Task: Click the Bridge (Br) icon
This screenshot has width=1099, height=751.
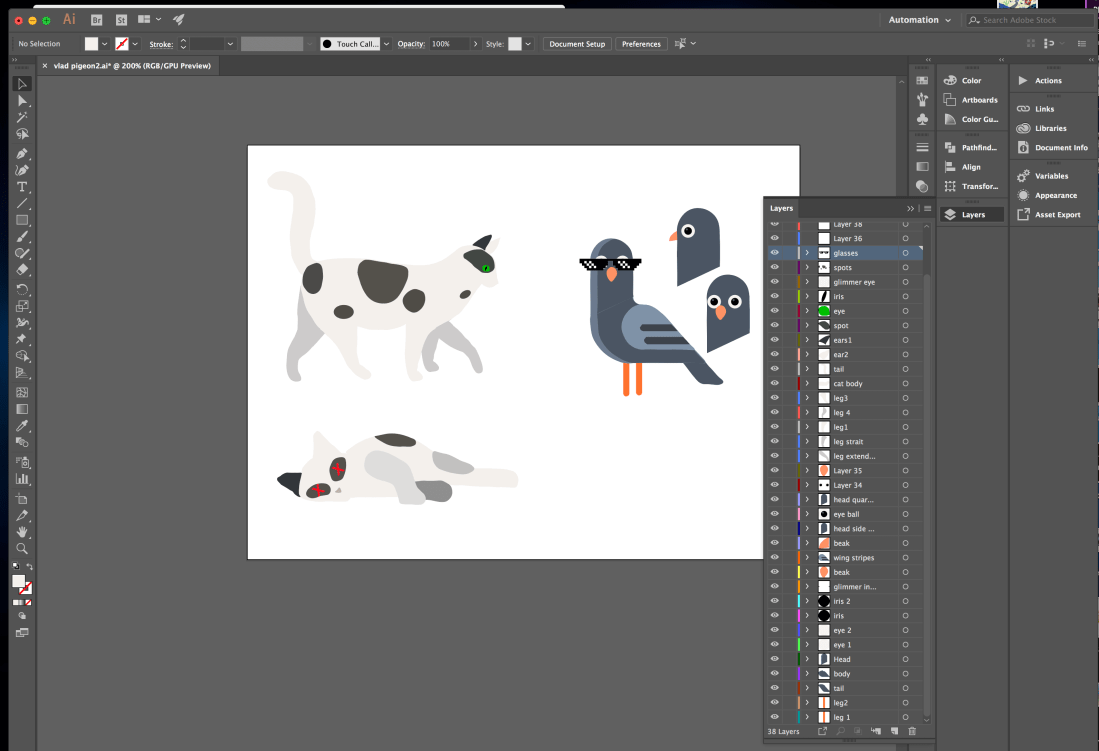Action: click(96, 19)
